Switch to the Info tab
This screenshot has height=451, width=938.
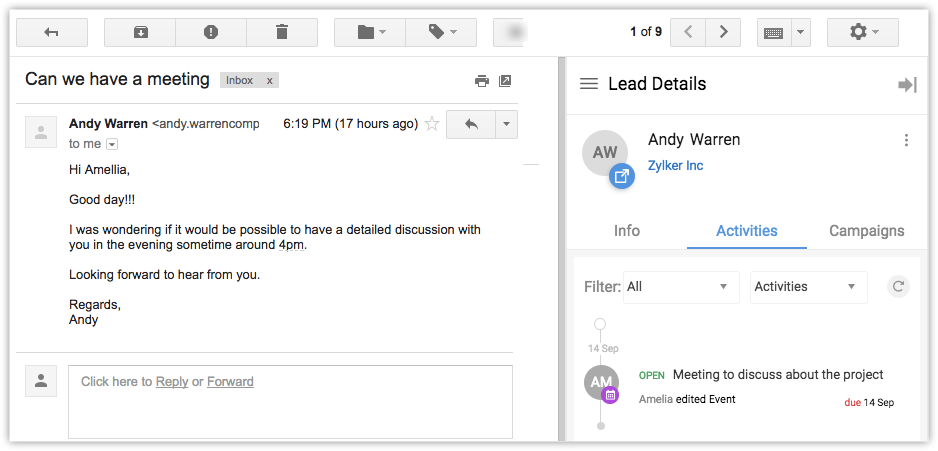pyautogui.click(x=627, y=231)
